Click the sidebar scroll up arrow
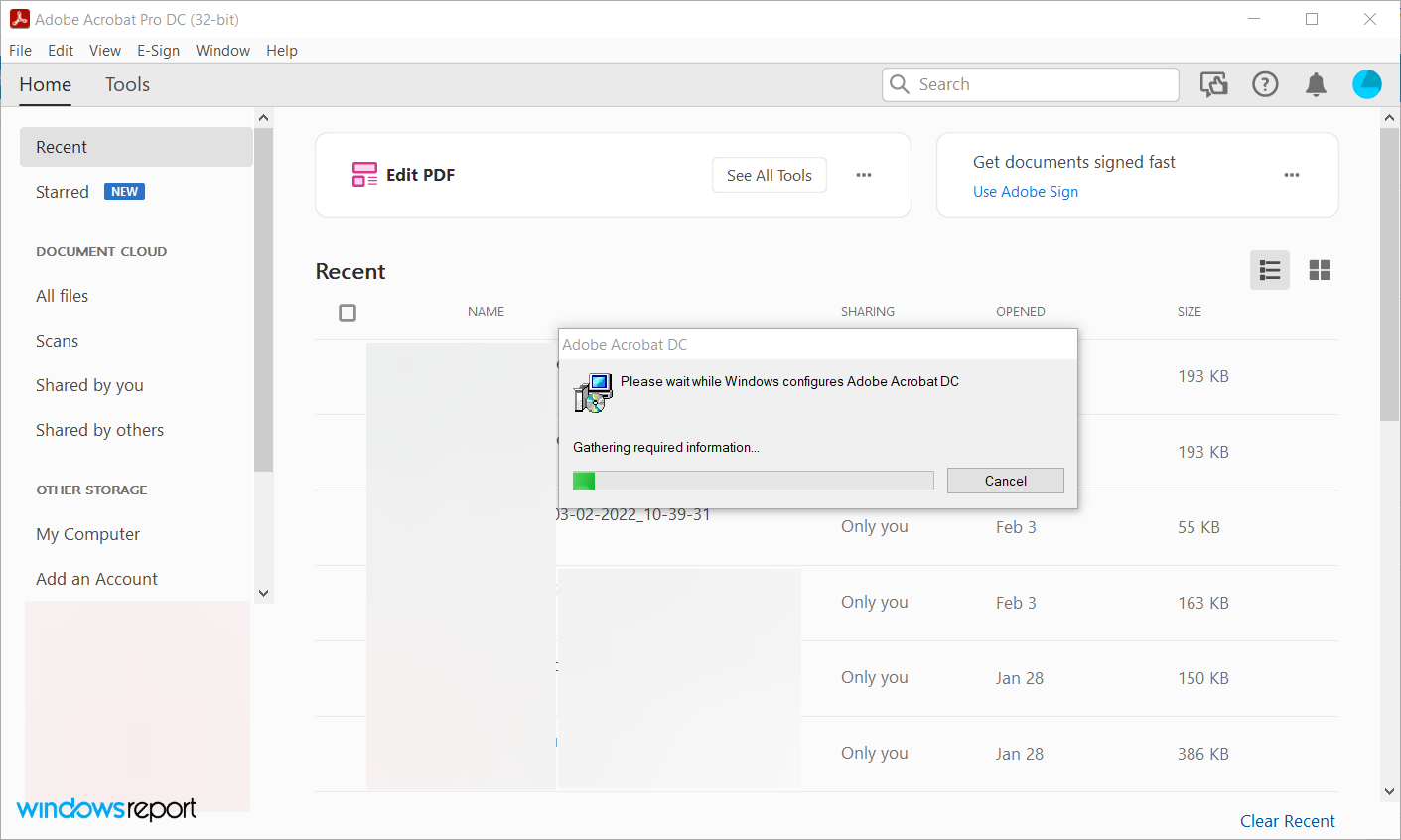The height and width of the screenshot is (840, 1401). [263, 118]
